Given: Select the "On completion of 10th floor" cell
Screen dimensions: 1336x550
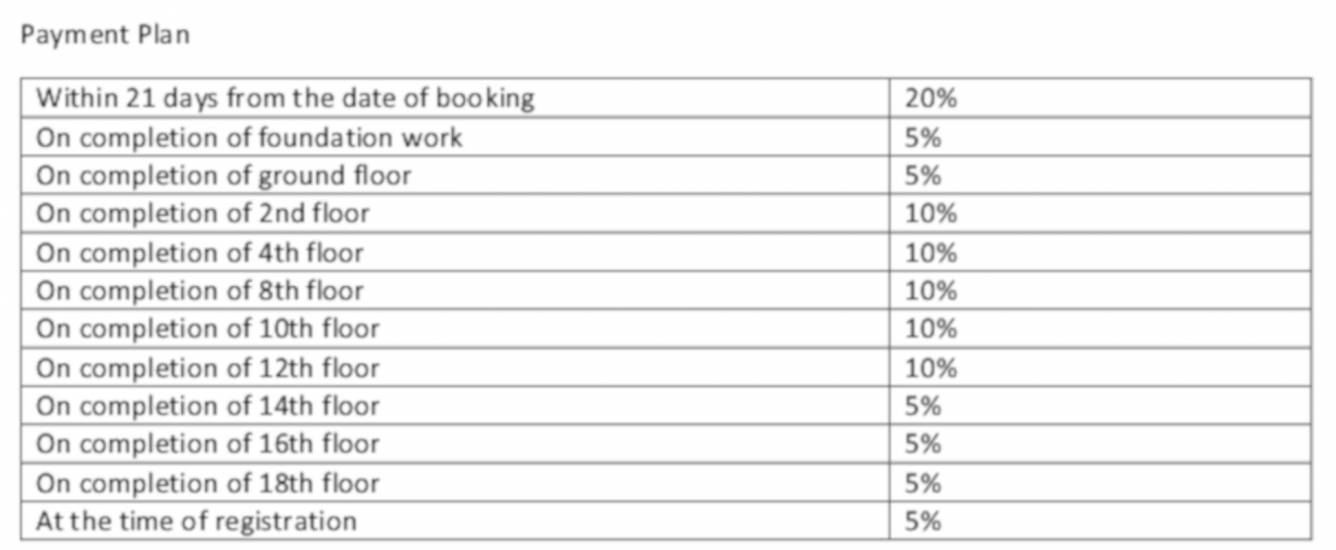Looking at the screenshot, I should coord(207,328).
